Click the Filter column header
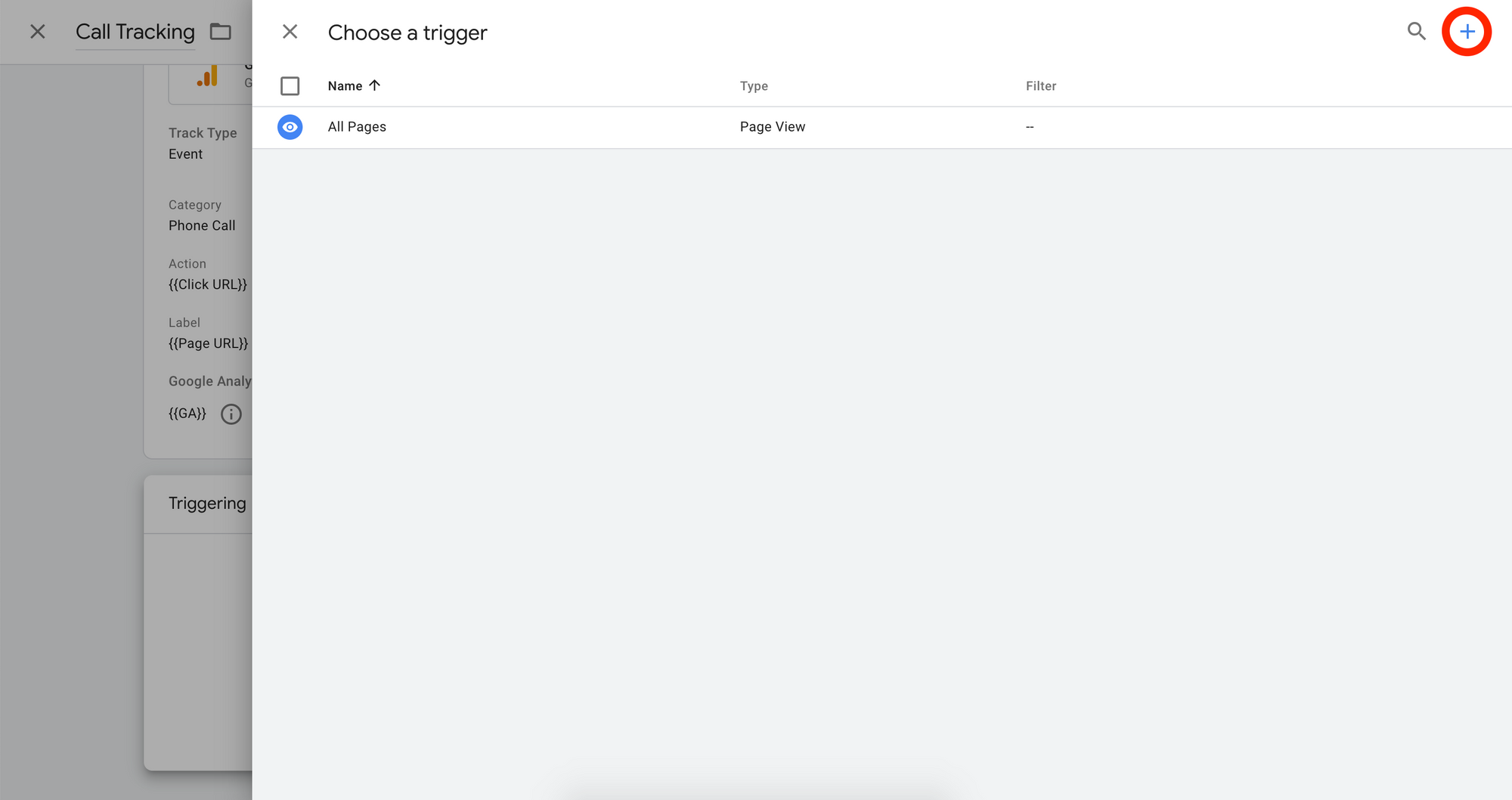Viewport: 1512px width, 800px height. [1041, 86]
